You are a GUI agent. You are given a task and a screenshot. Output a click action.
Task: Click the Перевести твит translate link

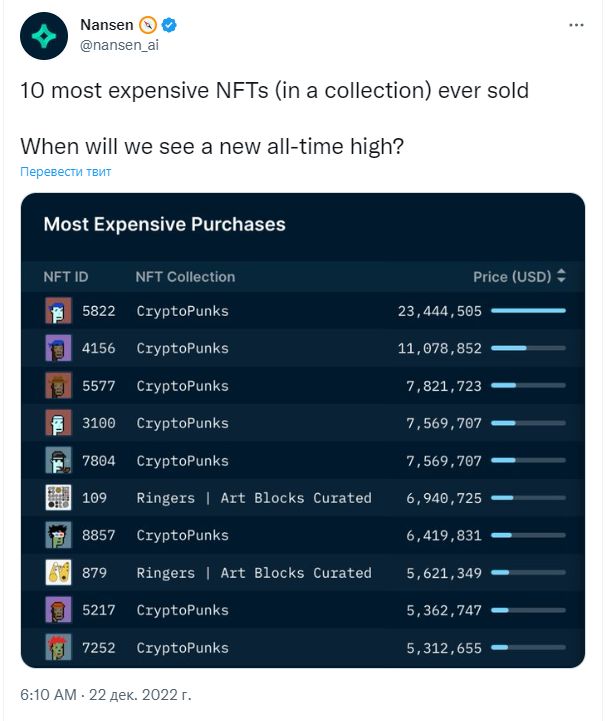click(x=66, y=172)
